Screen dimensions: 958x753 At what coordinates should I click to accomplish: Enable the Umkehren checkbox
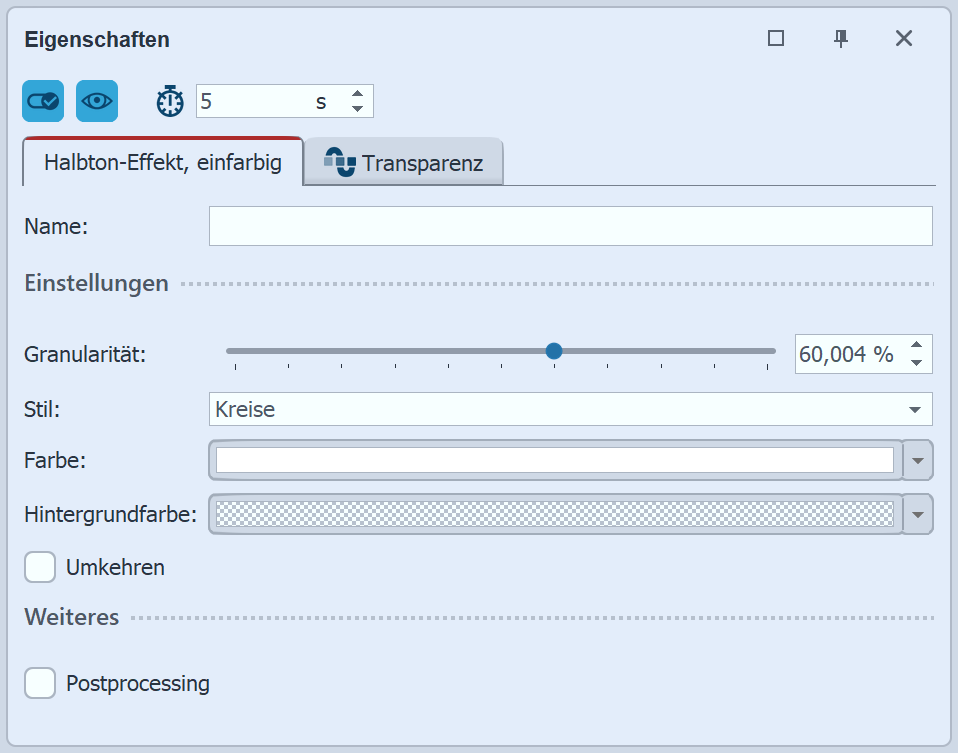click(x=40, y=567)
